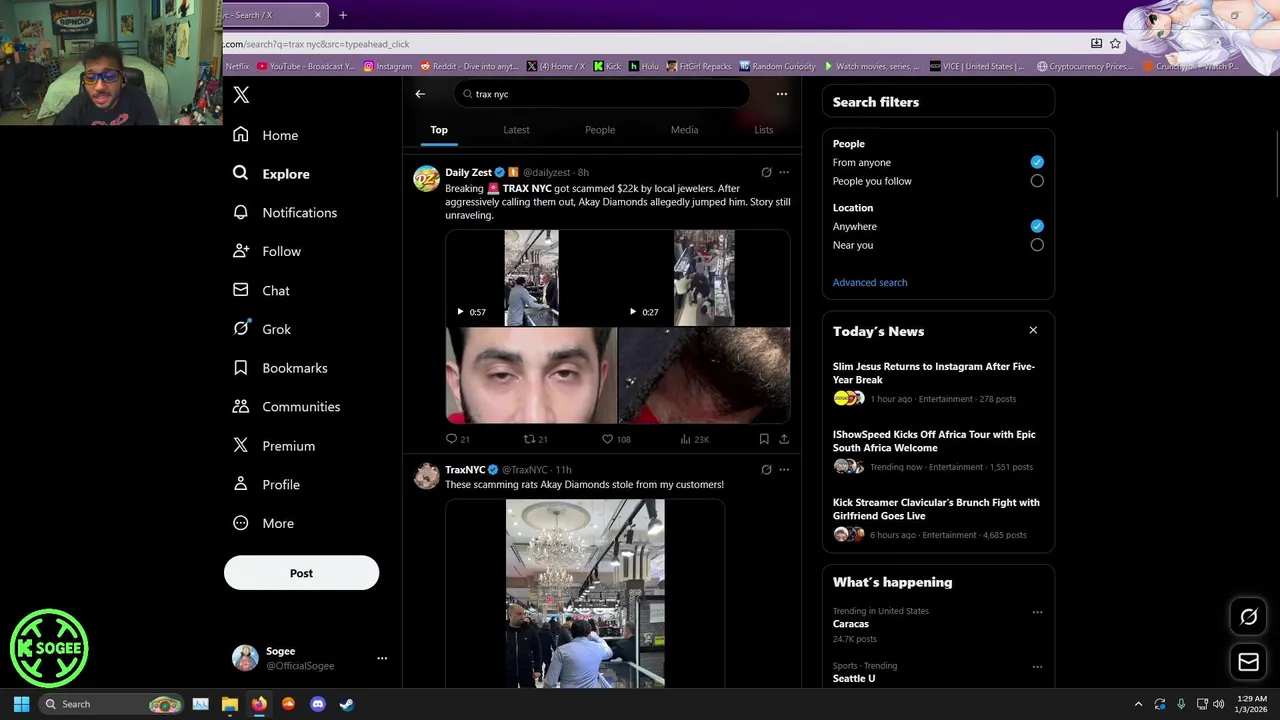
Task: Open the Daily Zest profile name
Action: click(x=468, y=172)
